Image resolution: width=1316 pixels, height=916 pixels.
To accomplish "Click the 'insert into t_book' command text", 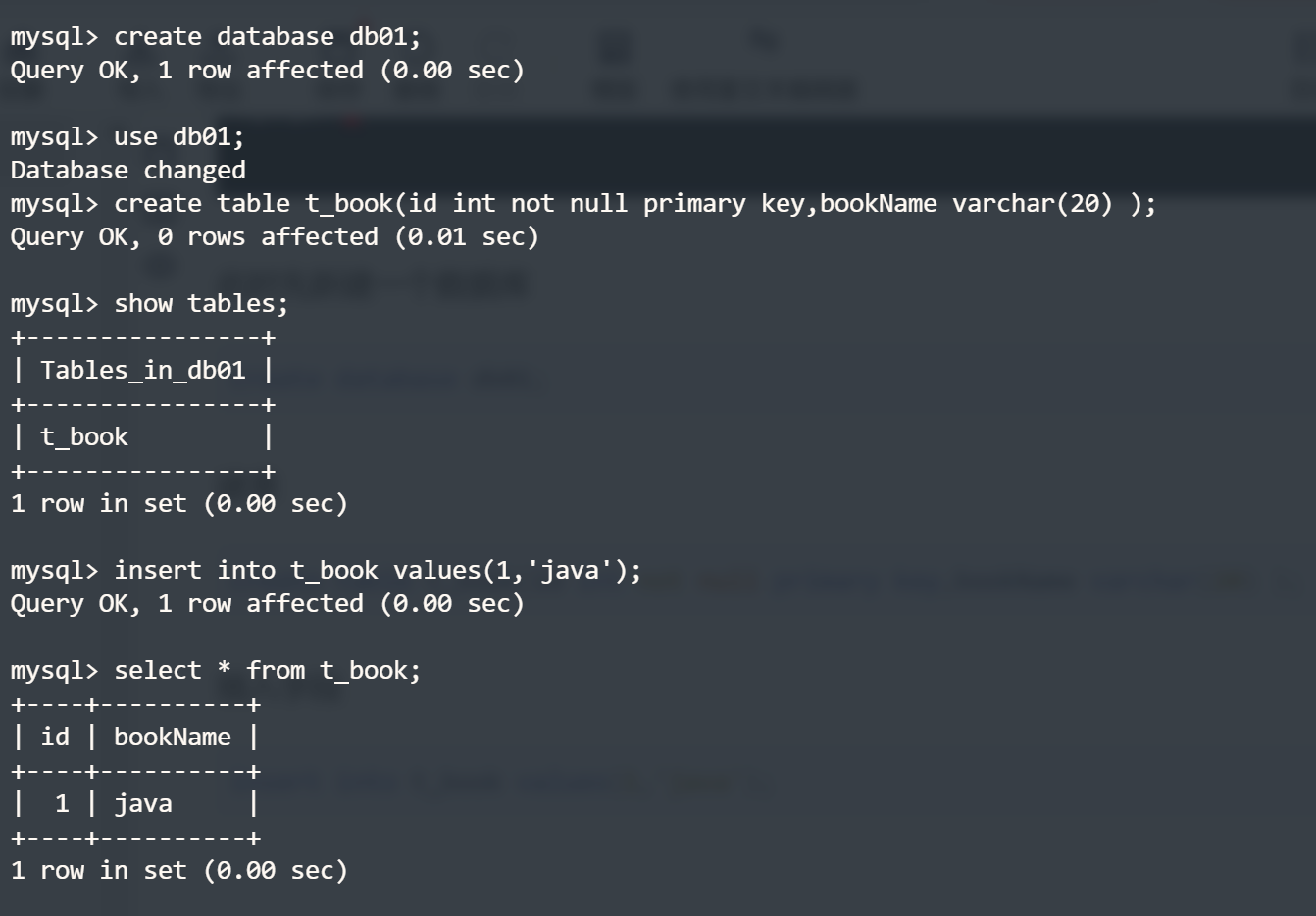I will point(245,571).
